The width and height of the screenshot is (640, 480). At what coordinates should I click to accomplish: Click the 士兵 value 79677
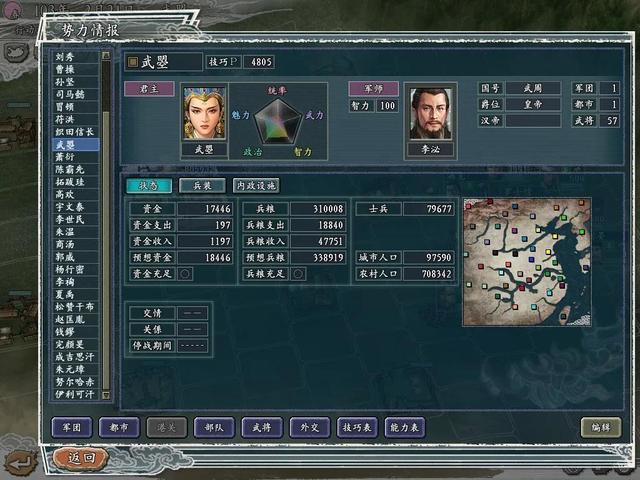click(x=429, y=209)
